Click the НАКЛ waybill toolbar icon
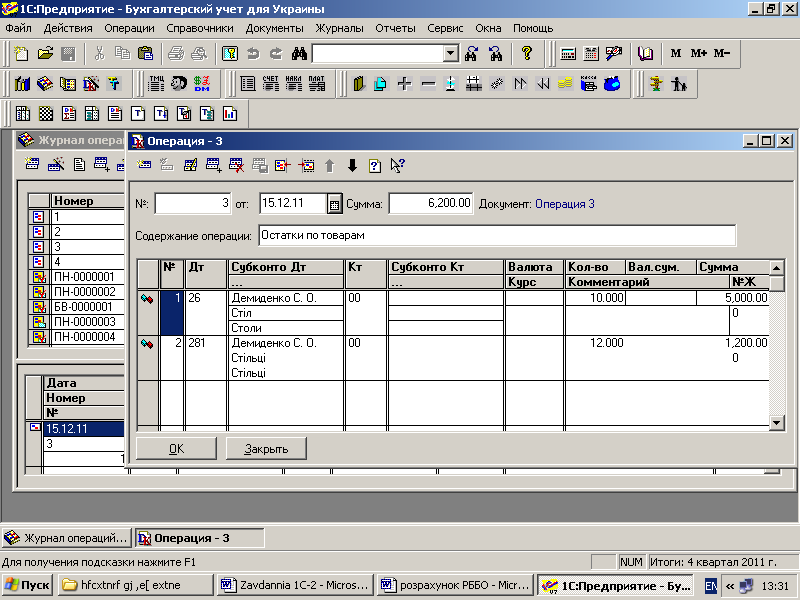Viewport: 800px width, 600px height. click(x=294, y=84)
